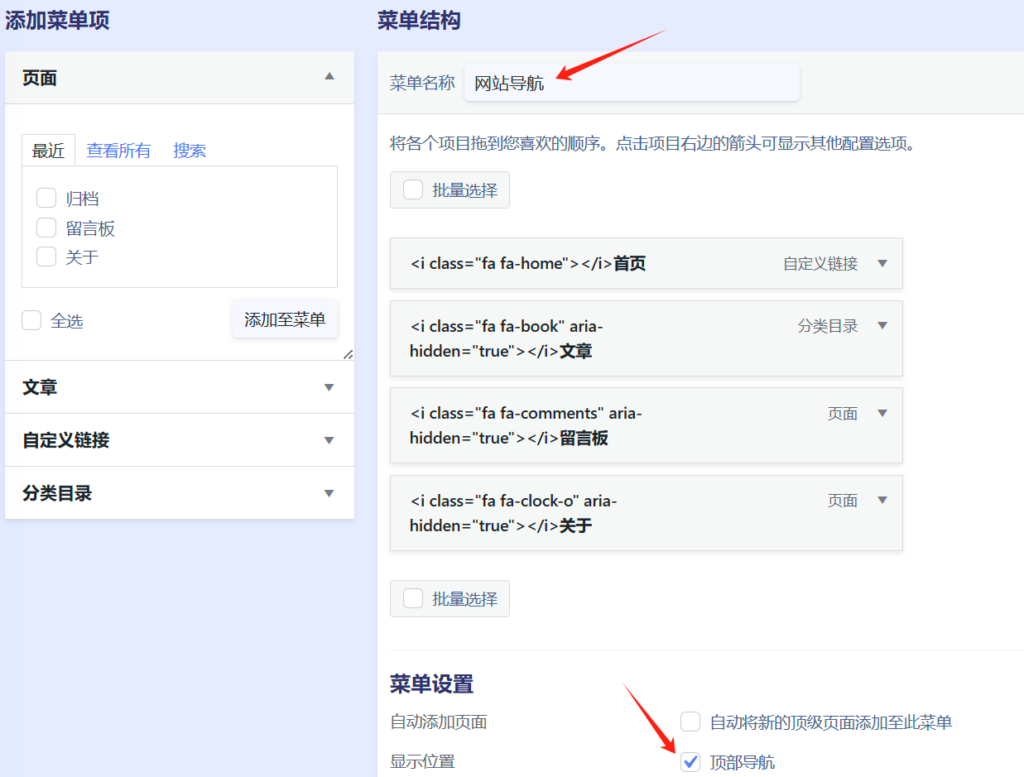This screenshot has height=777, width=1024.
Task: Click the 添加至菜单 button
Action: [285, 320]
